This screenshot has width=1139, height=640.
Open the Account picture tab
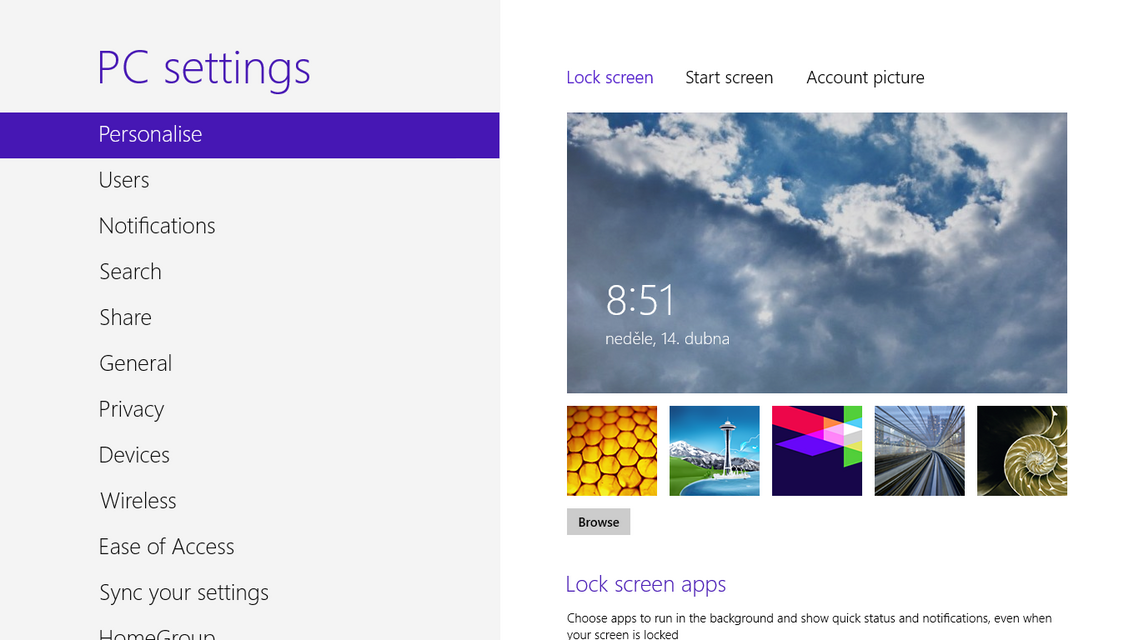coord(865,78)
